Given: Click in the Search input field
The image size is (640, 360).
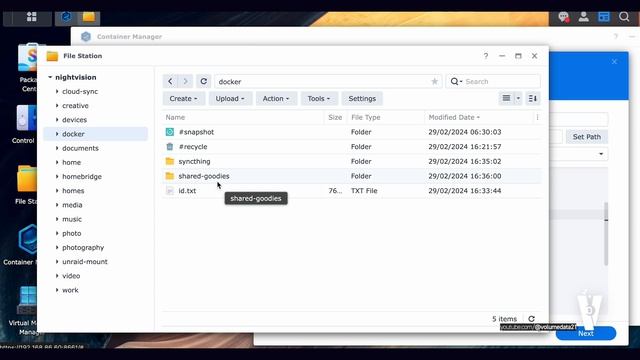Looking at the screenshot, I should (501, 82).
